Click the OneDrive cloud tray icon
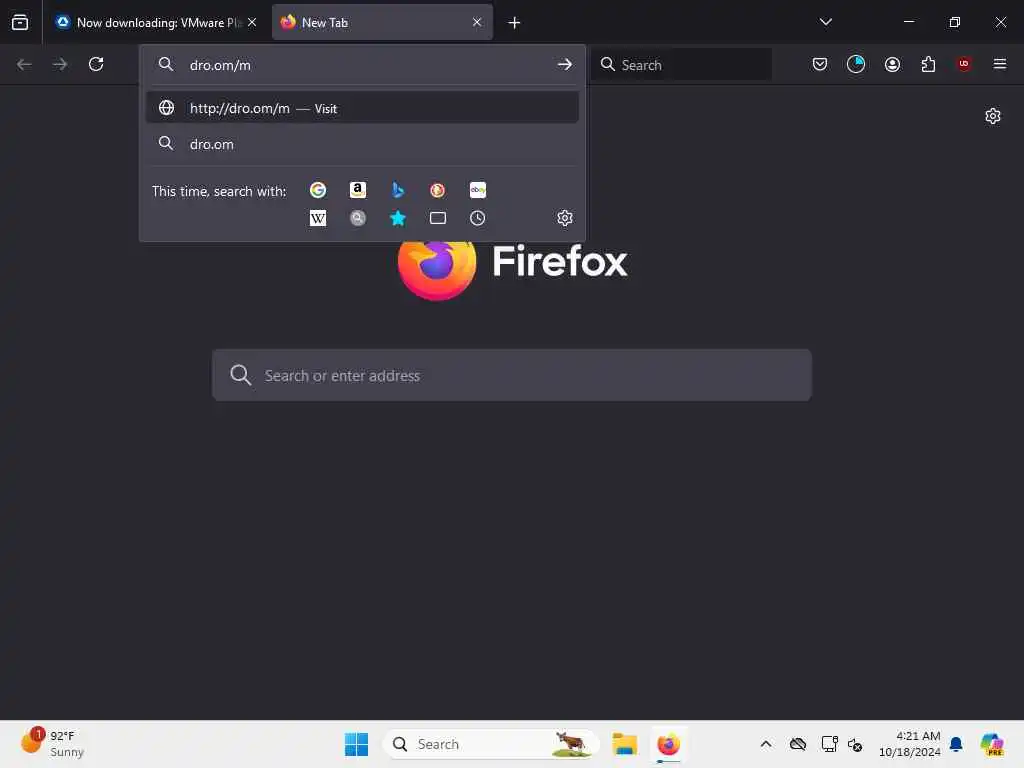Screen dimensions: 1024x768 pos(797,744)
